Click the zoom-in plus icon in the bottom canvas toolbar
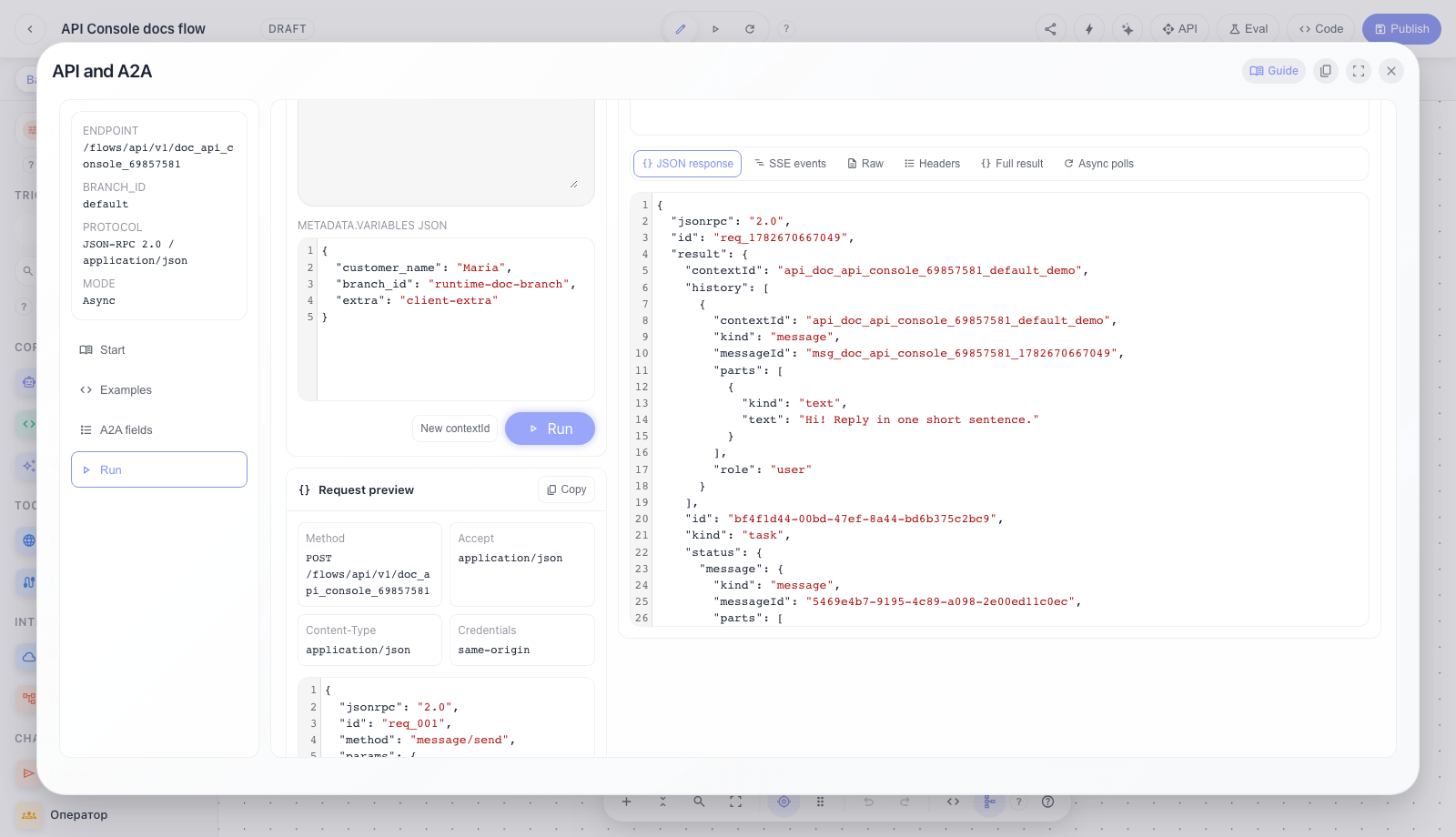1456x837 pixels. tap(626, 802)
